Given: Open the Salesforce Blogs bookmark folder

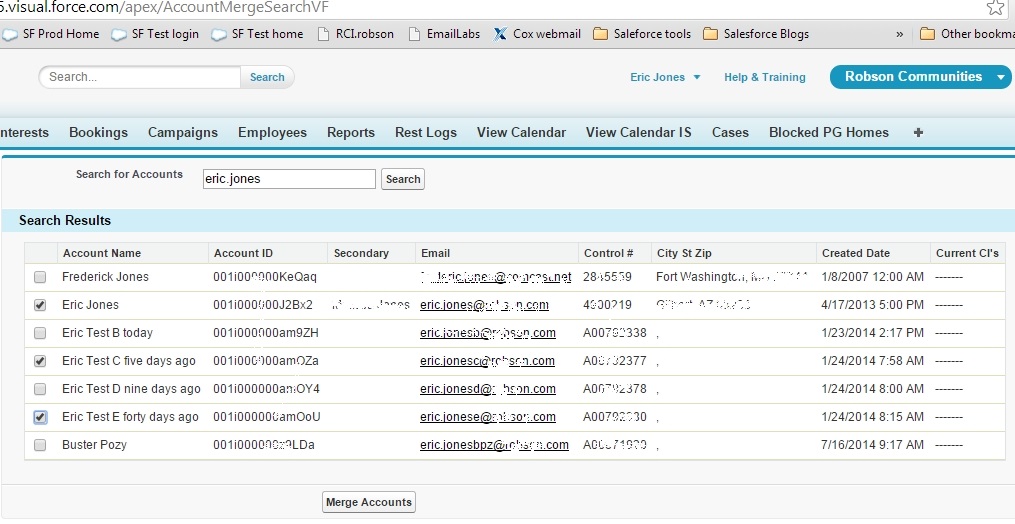Looking at the screenshot, I should click(x=756, y=34).
